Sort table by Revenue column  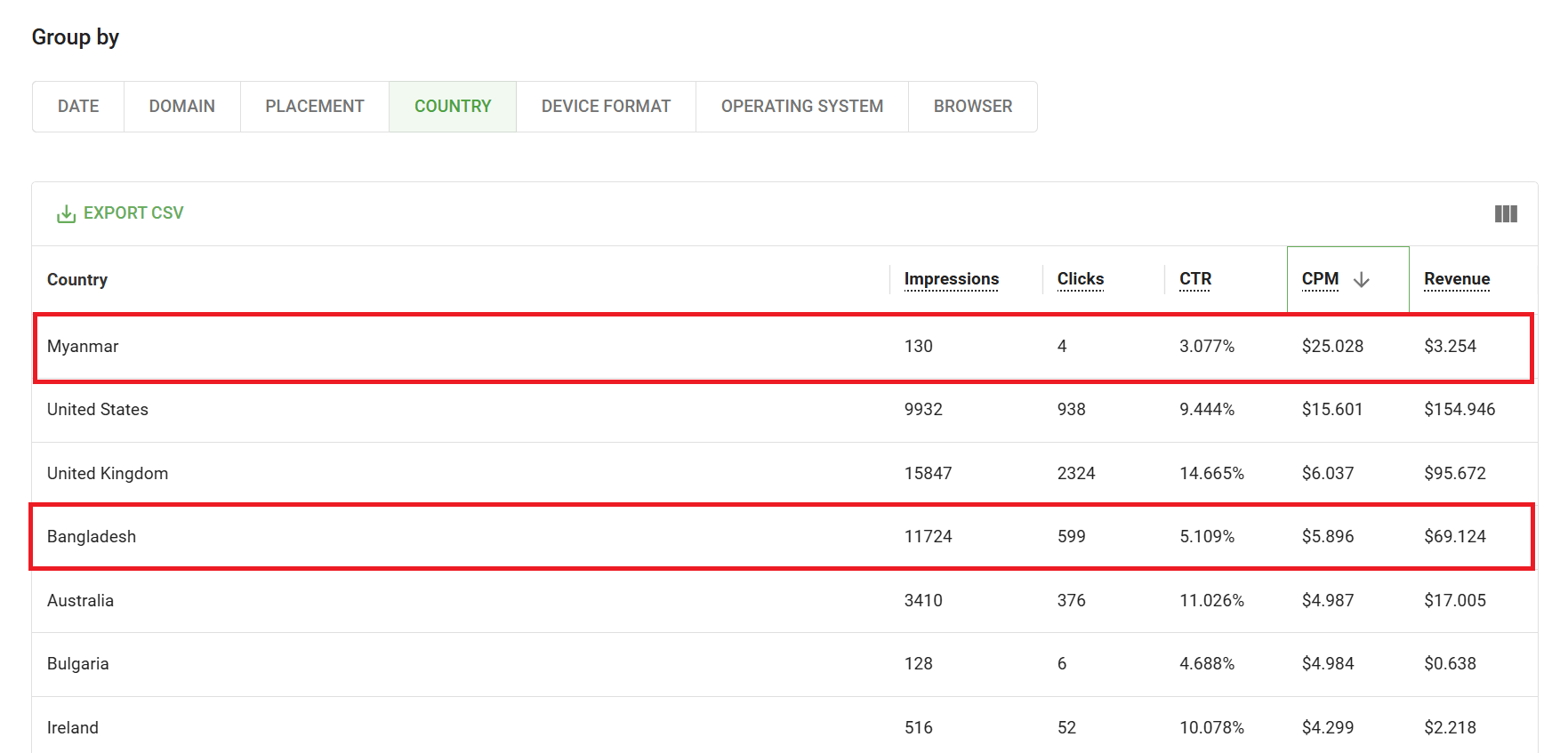tap(1456, 279)
